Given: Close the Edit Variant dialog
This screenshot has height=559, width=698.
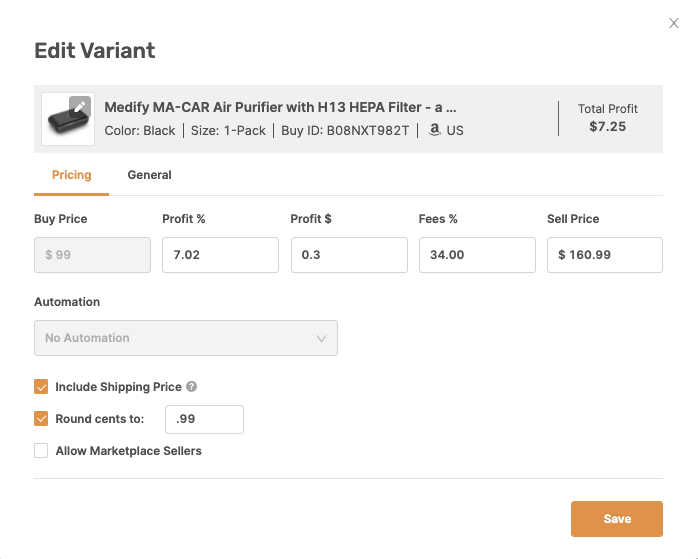Looking at the screenshot, I should (674, 23).
